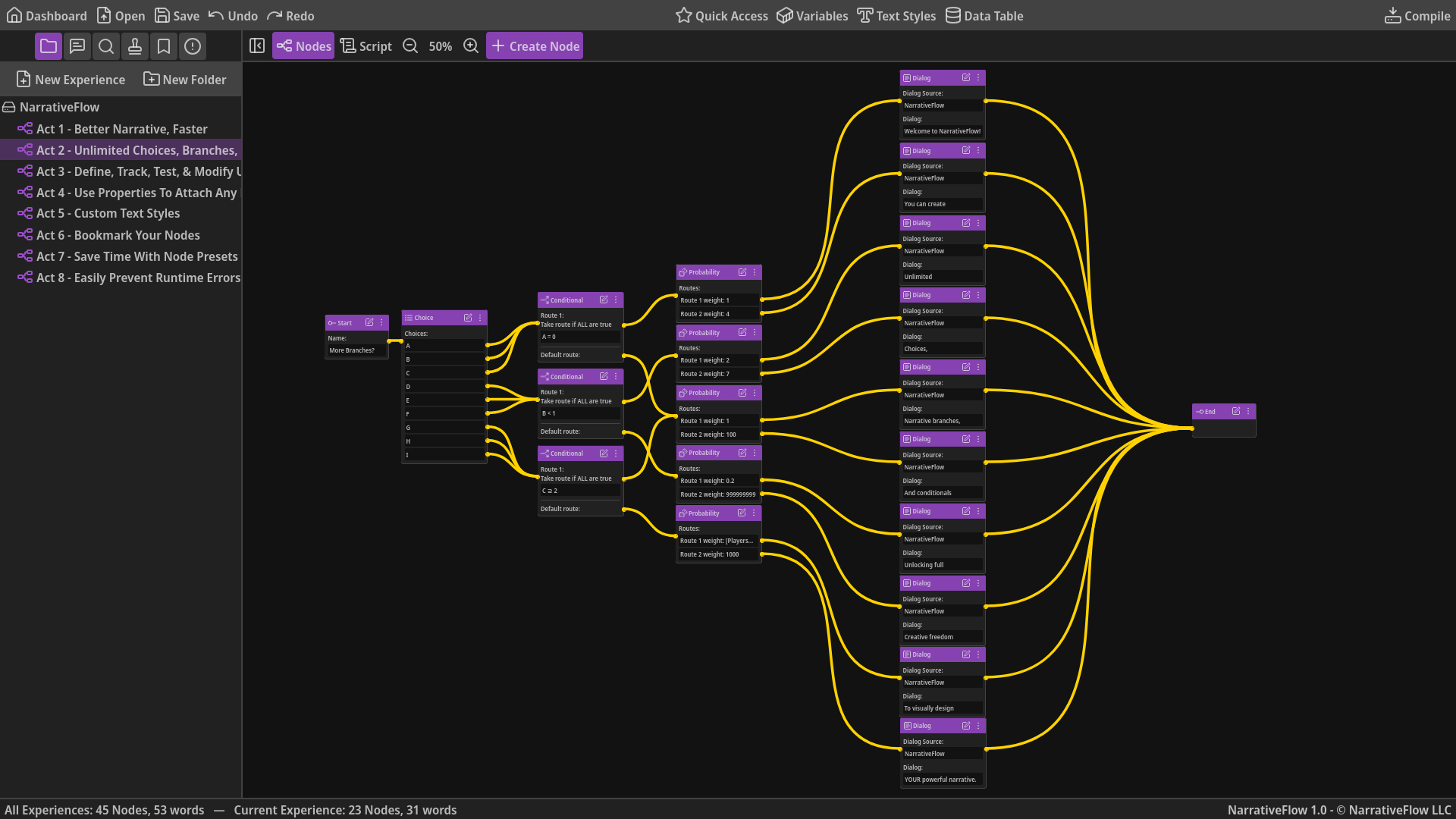Screen dimensions: 1456x819
Task: Click the 'More Branches?' name field on Start
Action: pos(356,350)
